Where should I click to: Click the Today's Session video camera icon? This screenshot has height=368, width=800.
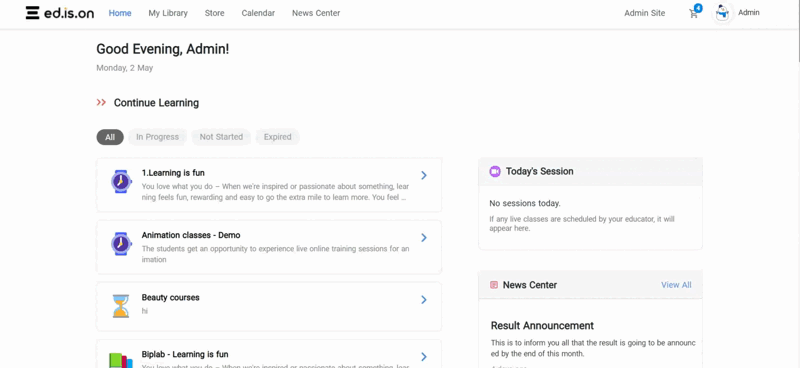click(x=495, y=171)
